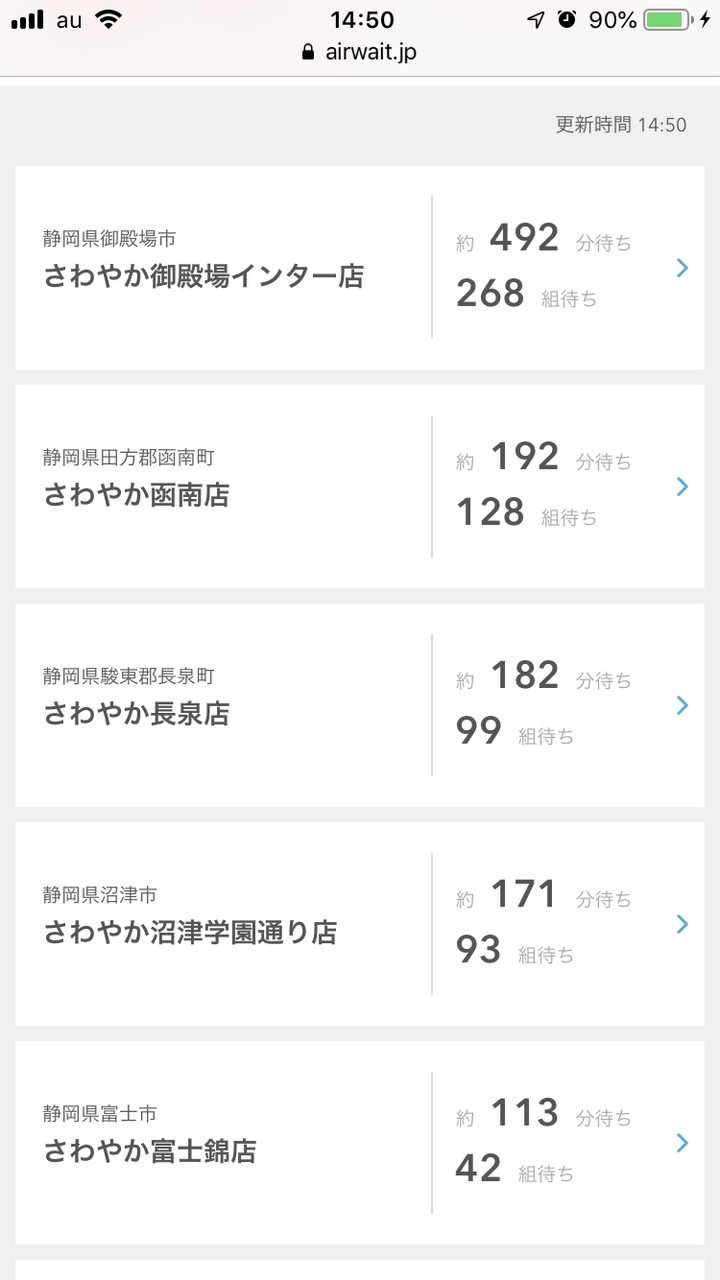Open さわやか富士錦店 chevron arrow

pos(682,1143)
